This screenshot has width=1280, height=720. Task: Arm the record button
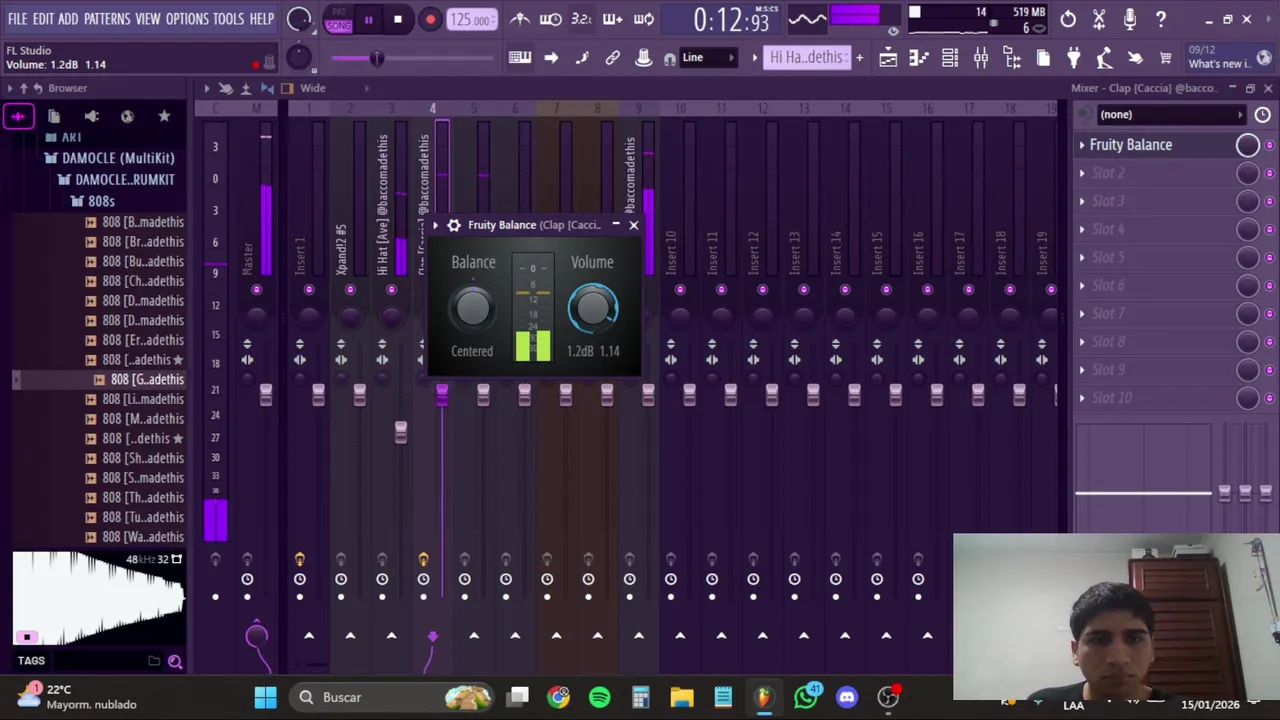tap(430, 19)
